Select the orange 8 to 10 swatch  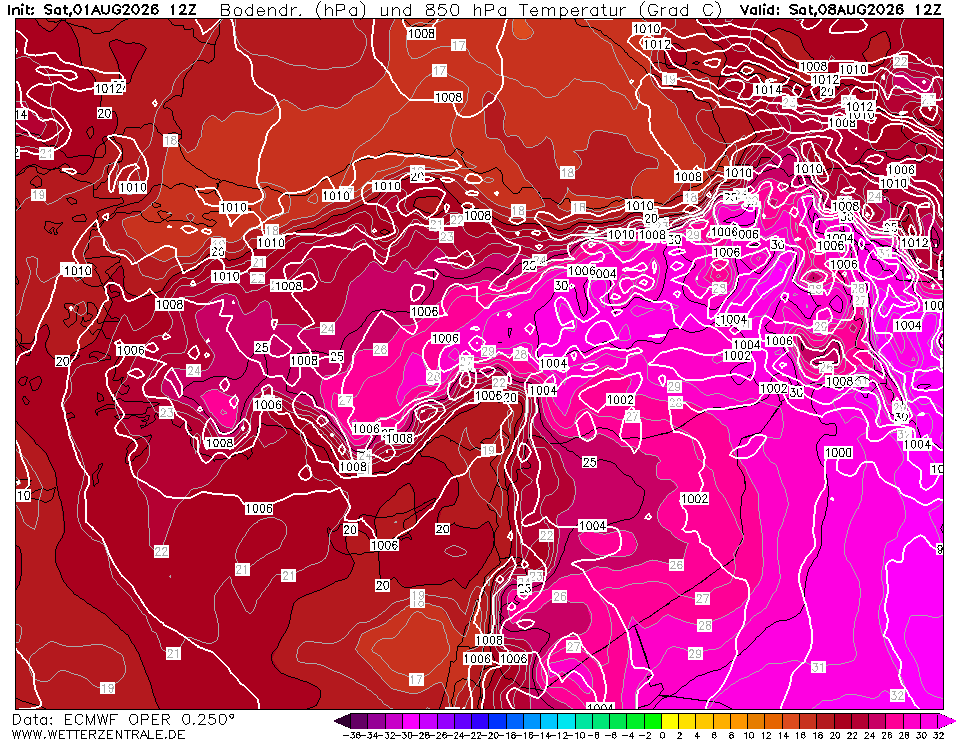[739, 721]
